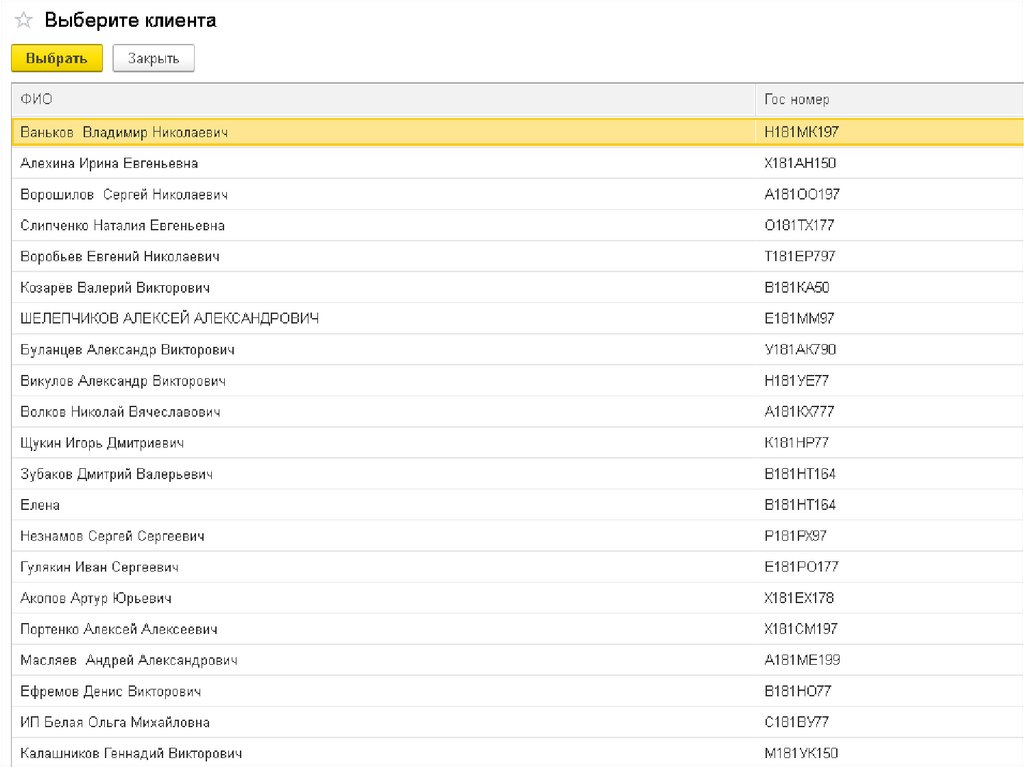Select the Ворошилов Сергей Николаевич row
Image resolution: width=1024 pixels, height=767 pixels.
point(125,194)
